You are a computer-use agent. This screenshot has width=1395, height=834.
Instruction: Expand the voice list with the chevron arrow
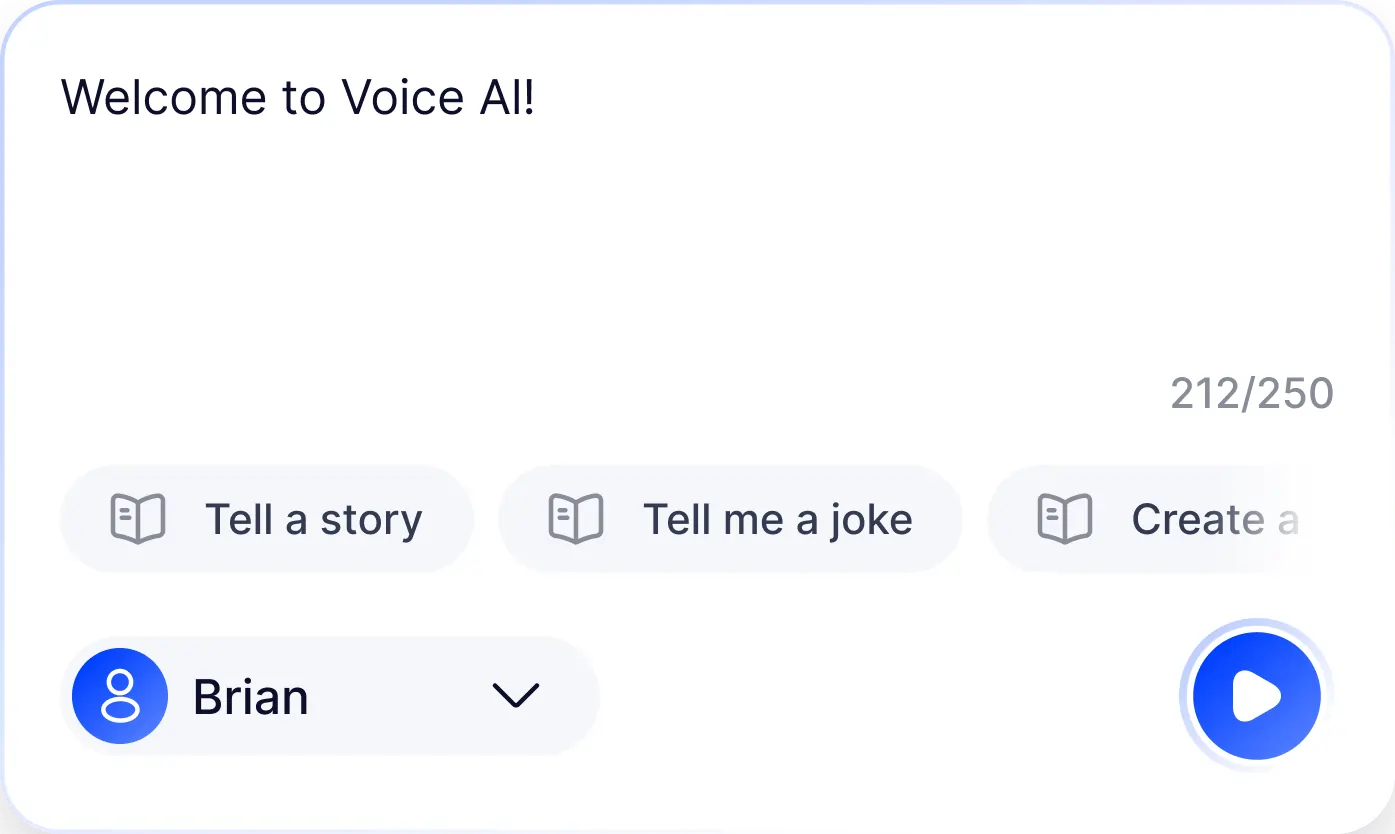point(516,695)
